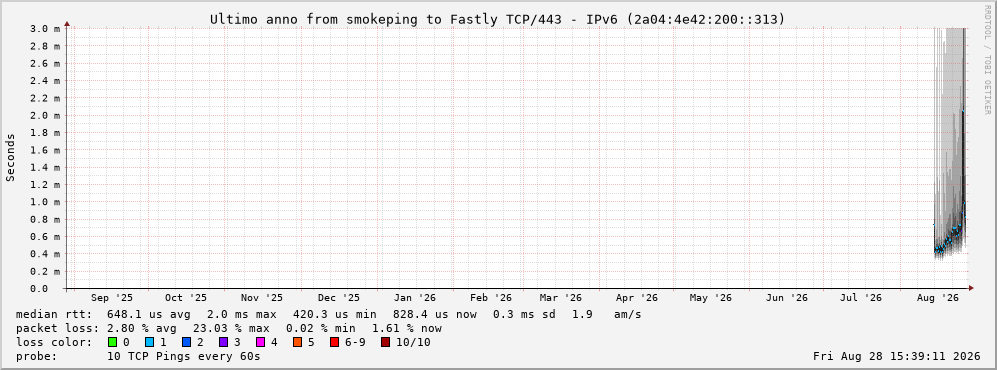This screenshot has width=997, height=370.
Task: Click the 'Sep '25' x-axis label
Action: [112, 298]
